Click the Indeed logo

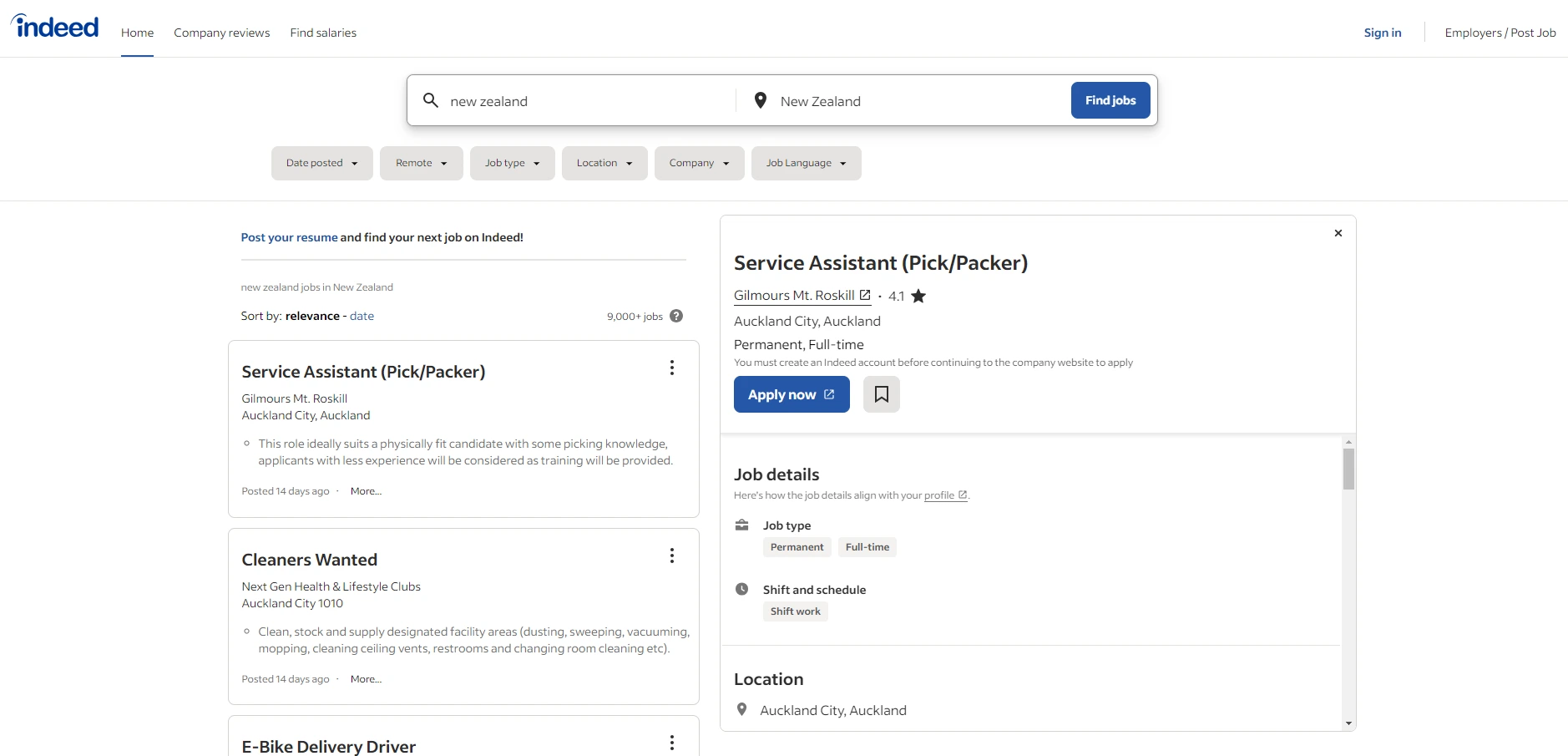coord(55,27)
